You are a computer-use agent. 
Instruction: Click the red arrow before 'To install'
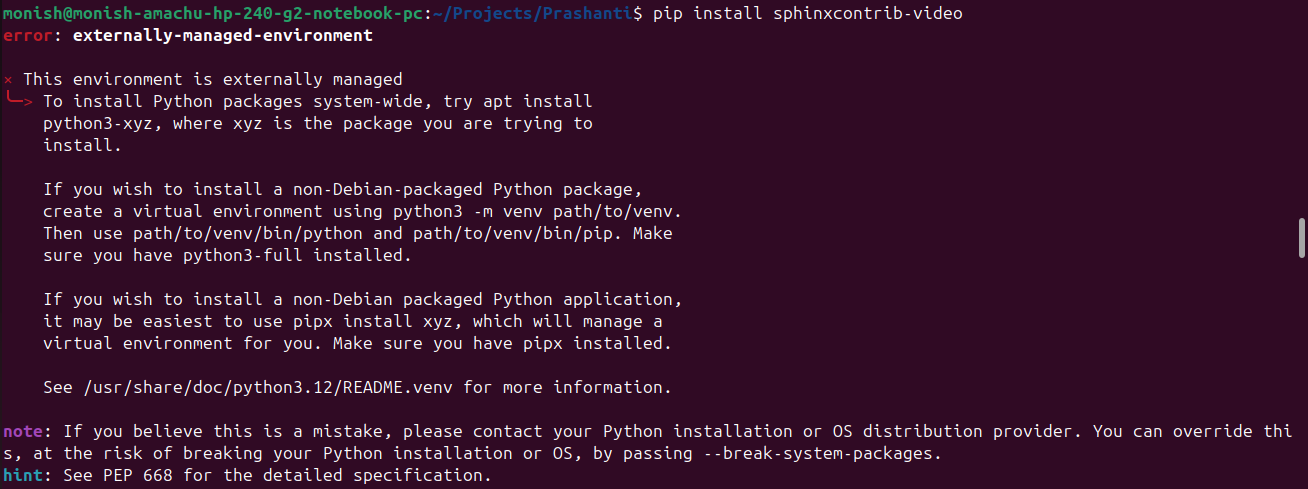(x=20, y=101)
